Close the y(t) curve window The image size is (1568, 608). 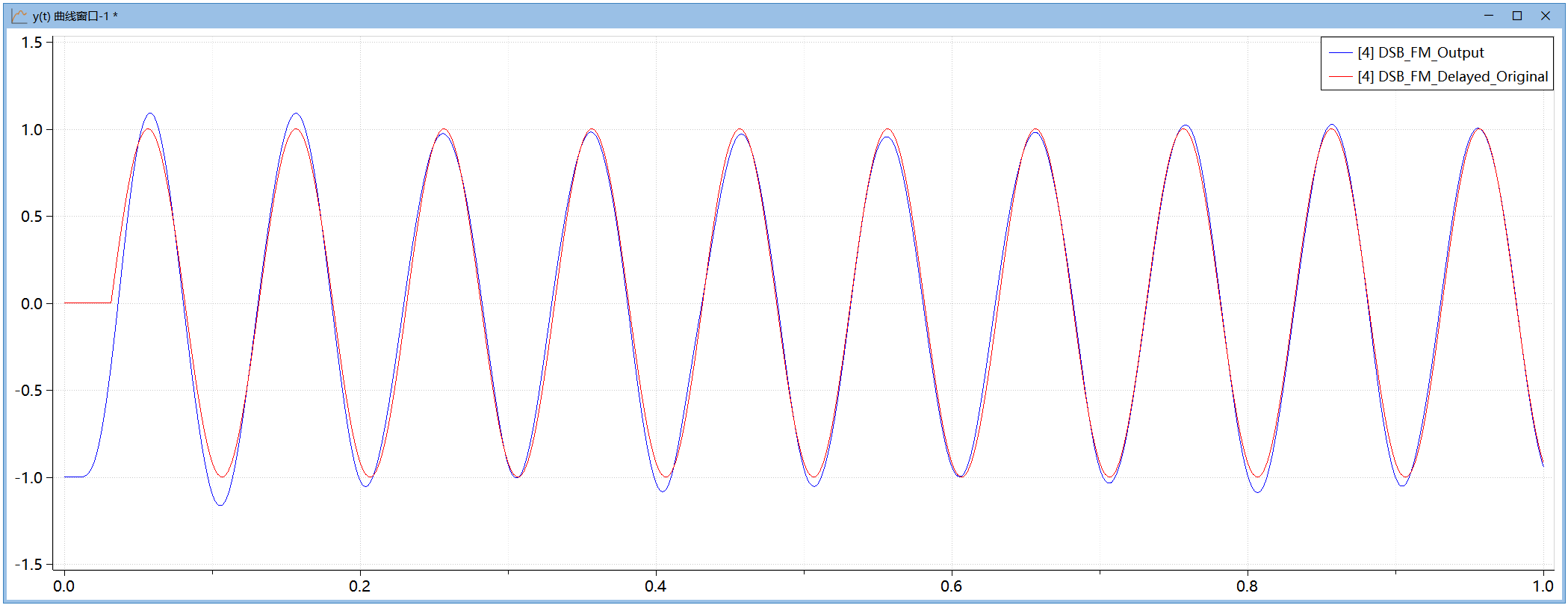coord(1545,16)
